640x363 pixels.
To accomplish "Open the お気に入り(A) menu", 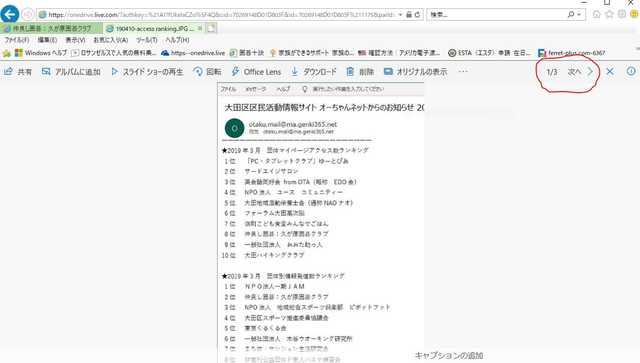I will tap(111, 40).
